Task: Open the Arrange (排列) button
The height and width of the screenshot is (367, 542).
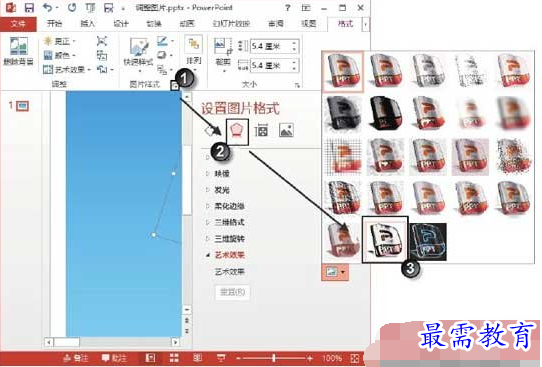Action: pyautogui.click(x=194, y=52)
